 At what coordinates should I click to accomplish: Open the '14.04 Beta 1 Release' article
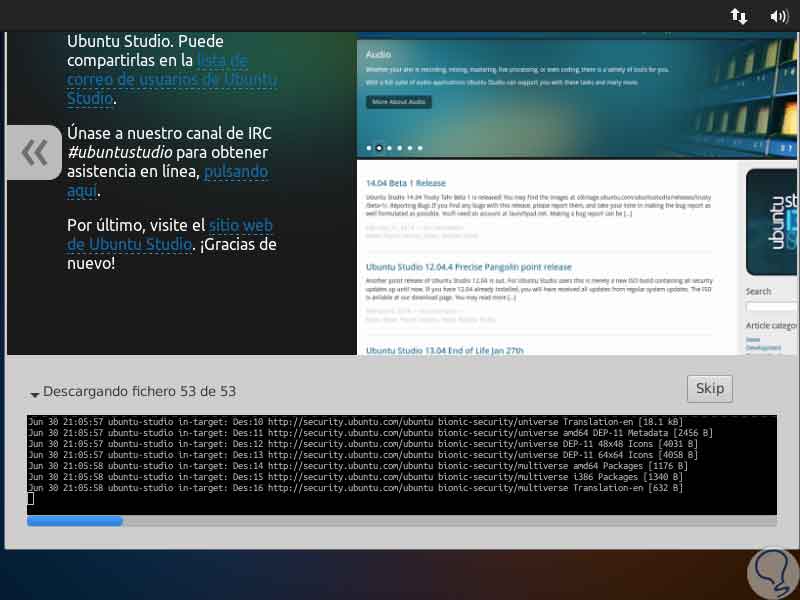406,183
